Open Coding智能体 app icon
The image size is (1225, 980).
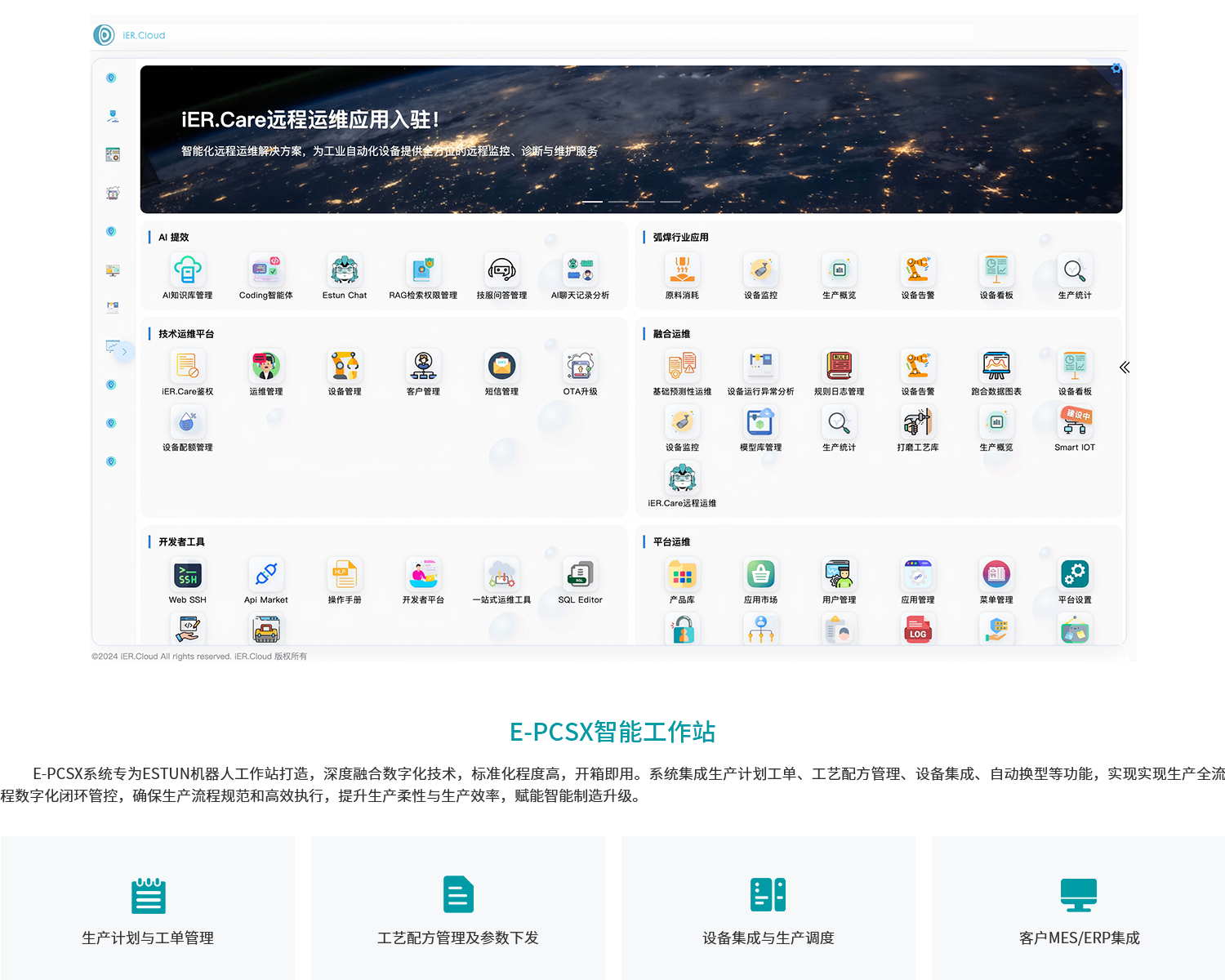point(265,269)
